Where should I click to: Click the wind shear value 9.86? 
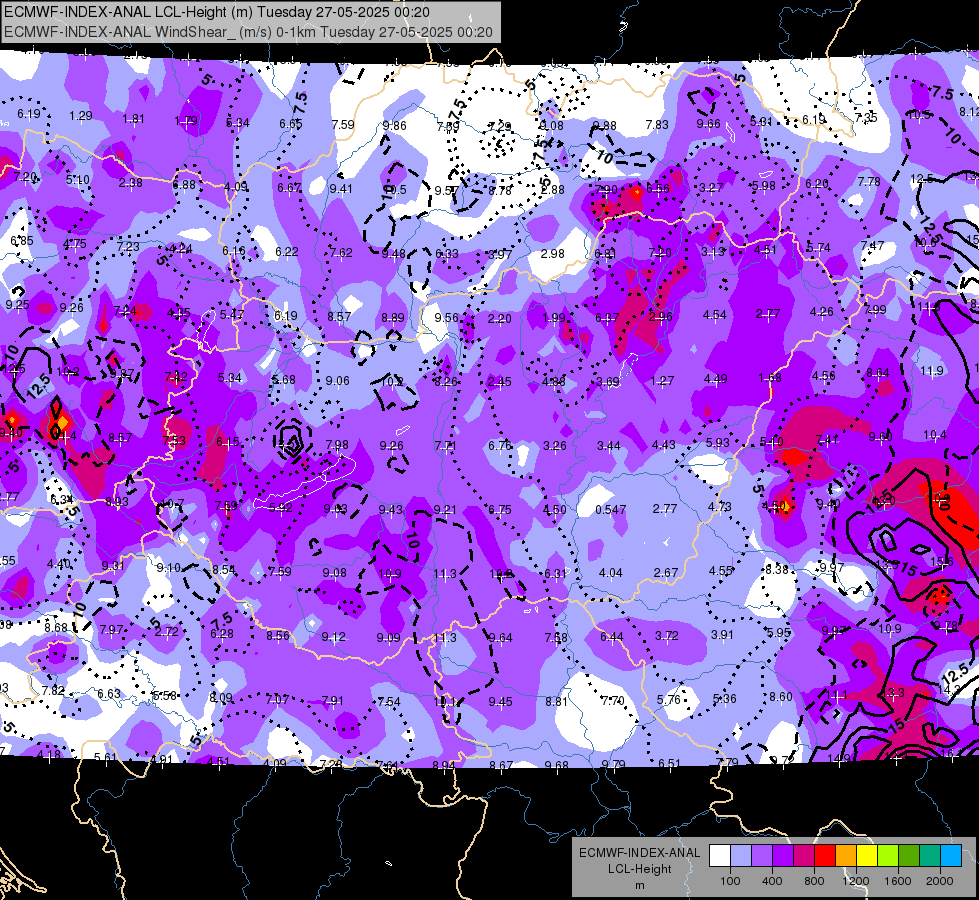coord(395,126)
